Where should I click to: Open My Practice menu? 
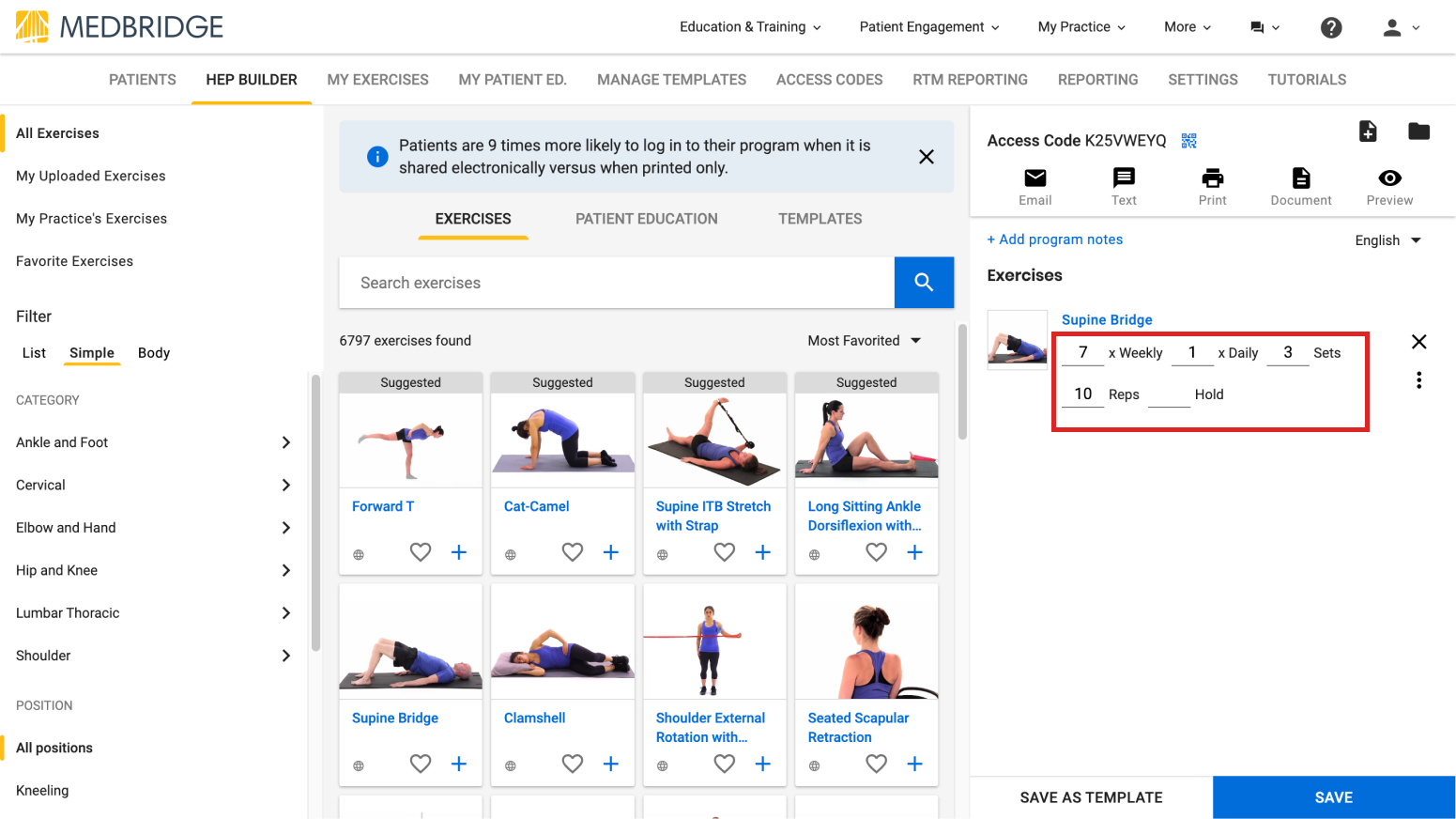1081,27
